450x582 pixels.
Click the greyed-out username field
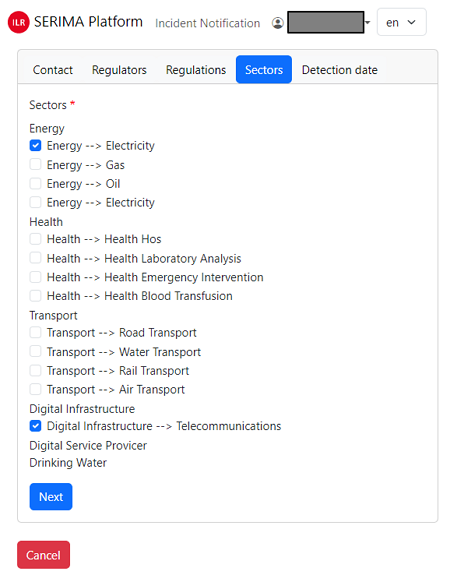326,22
